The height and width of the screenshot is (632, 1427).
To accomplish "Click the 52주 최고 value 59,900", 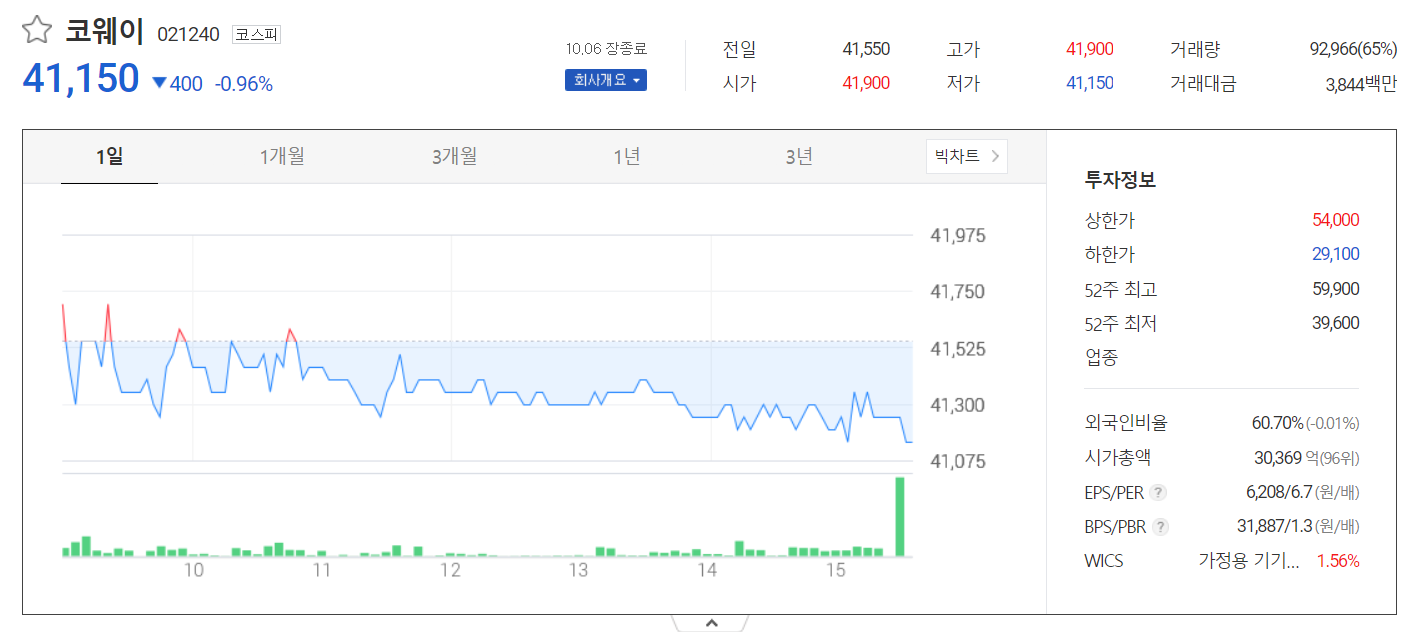I will pos(1336,289).
